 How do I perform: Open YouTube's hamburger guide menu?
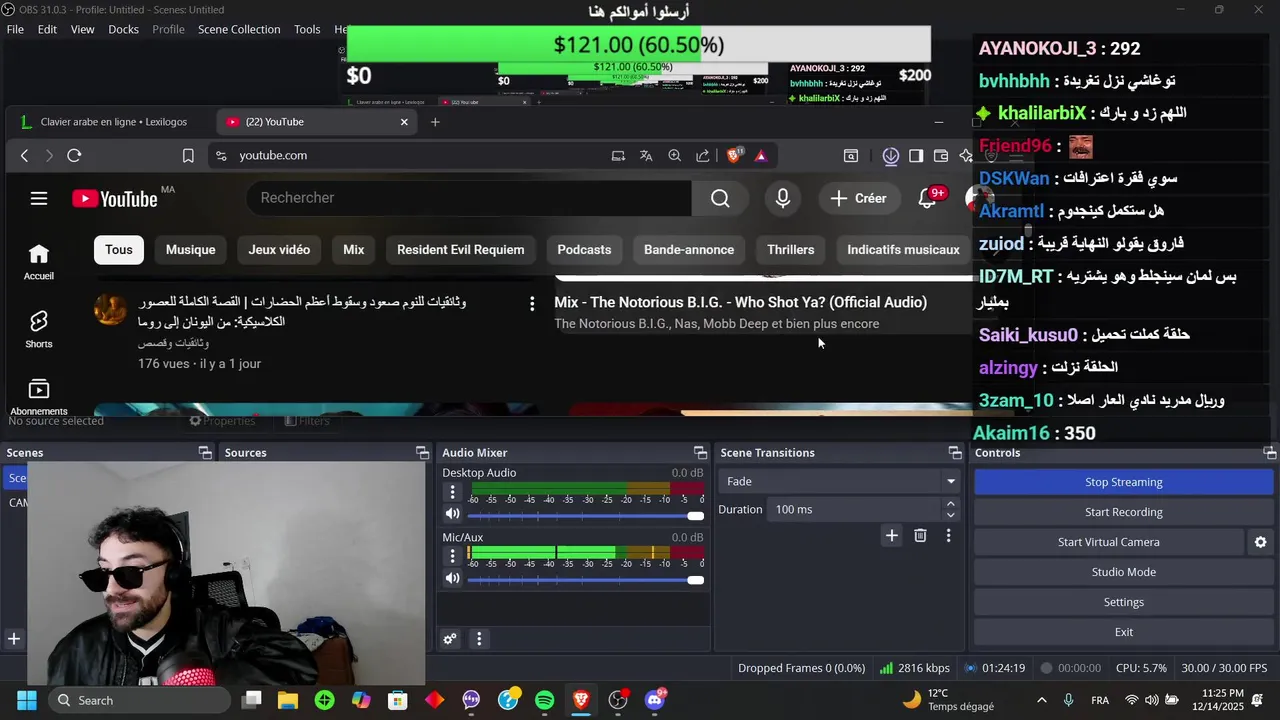39,198
